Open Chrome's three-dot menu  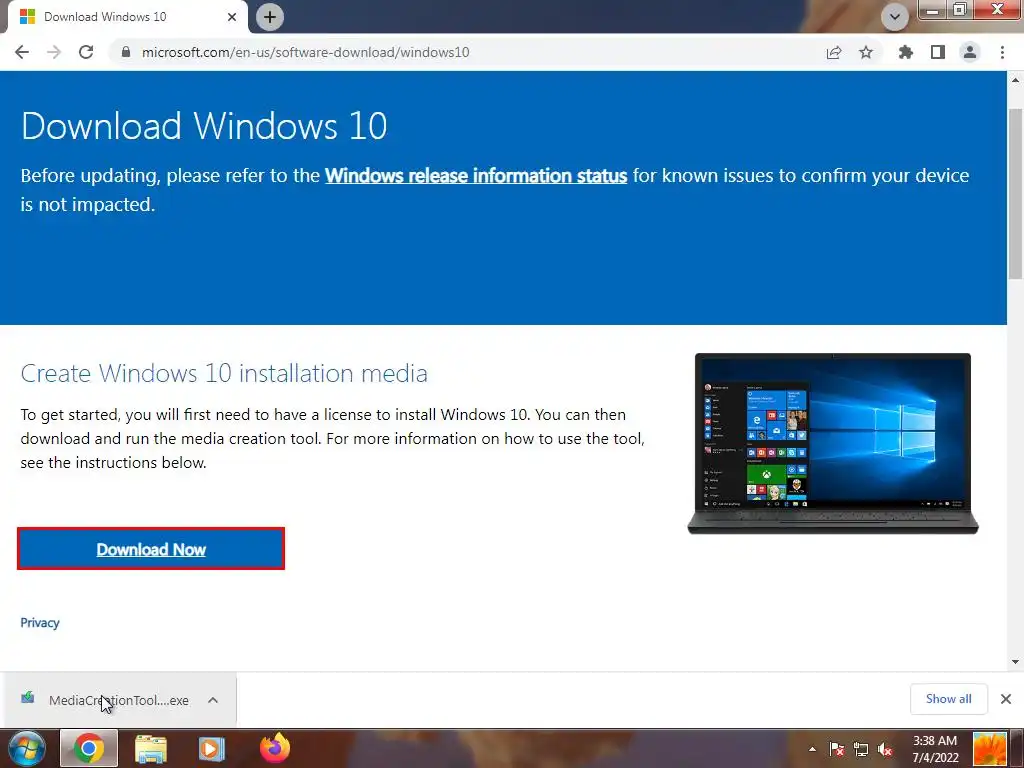point(1002,52)
